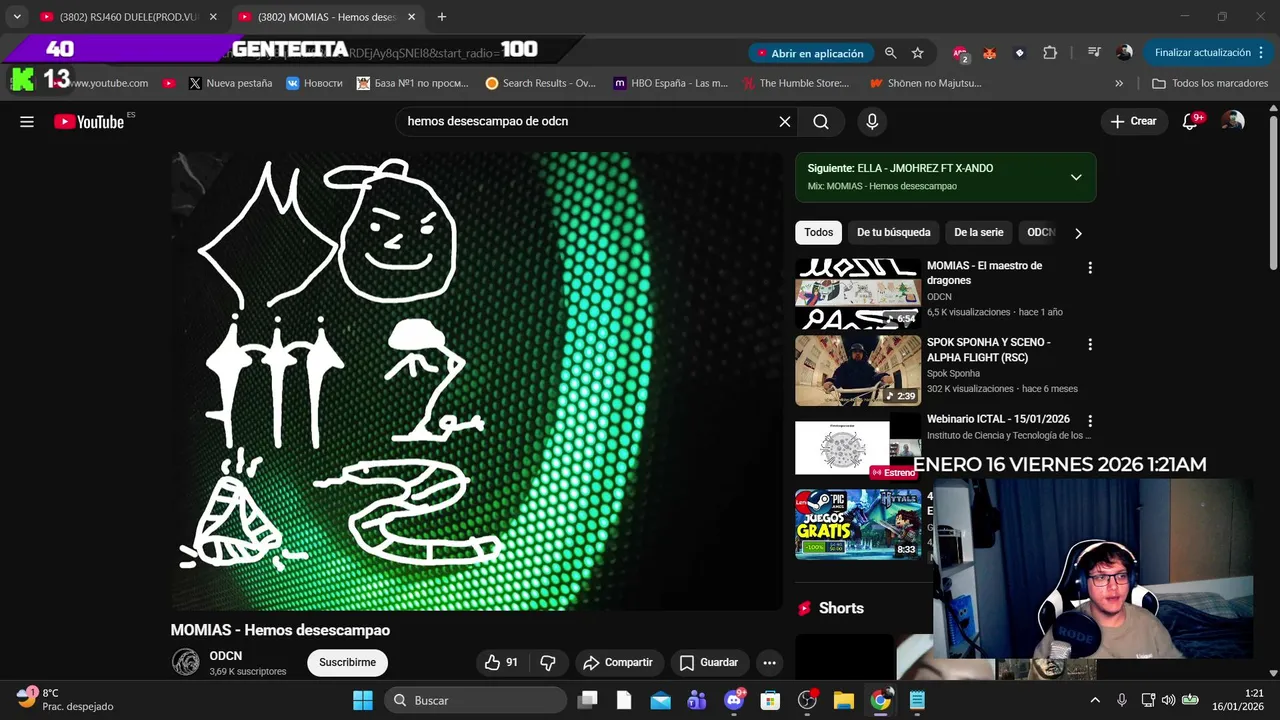This screenshot has height=720, width=1280.
Task: Open Microsoft Store in the taskbar
Action: (770, 700)
